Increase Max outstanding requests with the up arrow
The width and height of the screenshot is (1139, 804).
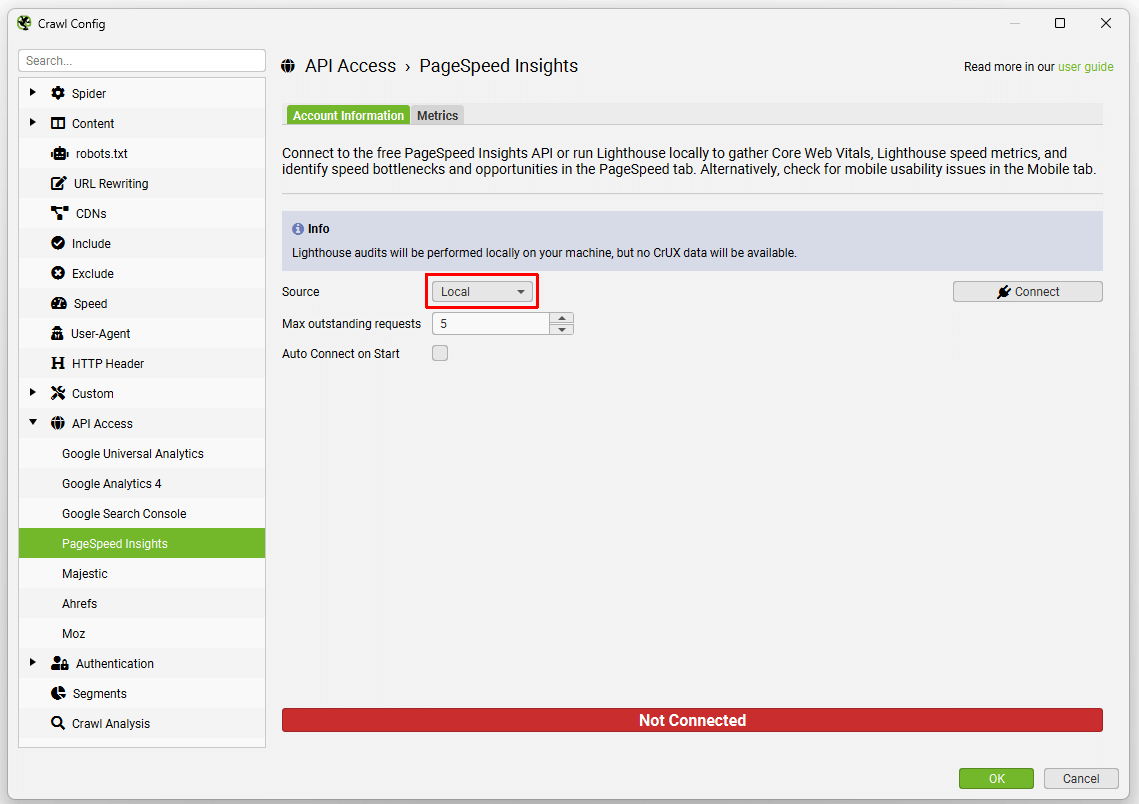(562, 317)
